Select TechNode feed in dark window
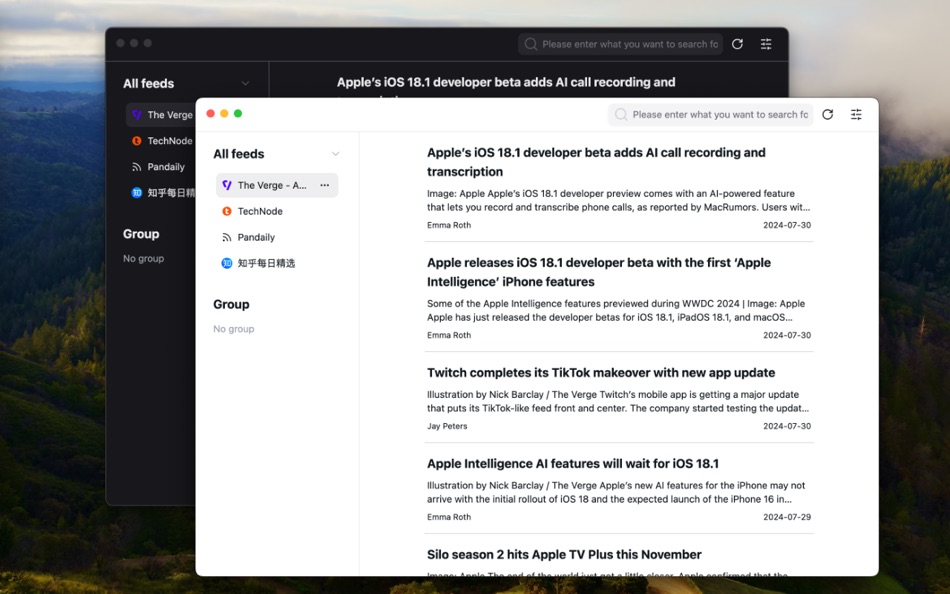Screen dimensions: 950x594 (x=161, y=141)
